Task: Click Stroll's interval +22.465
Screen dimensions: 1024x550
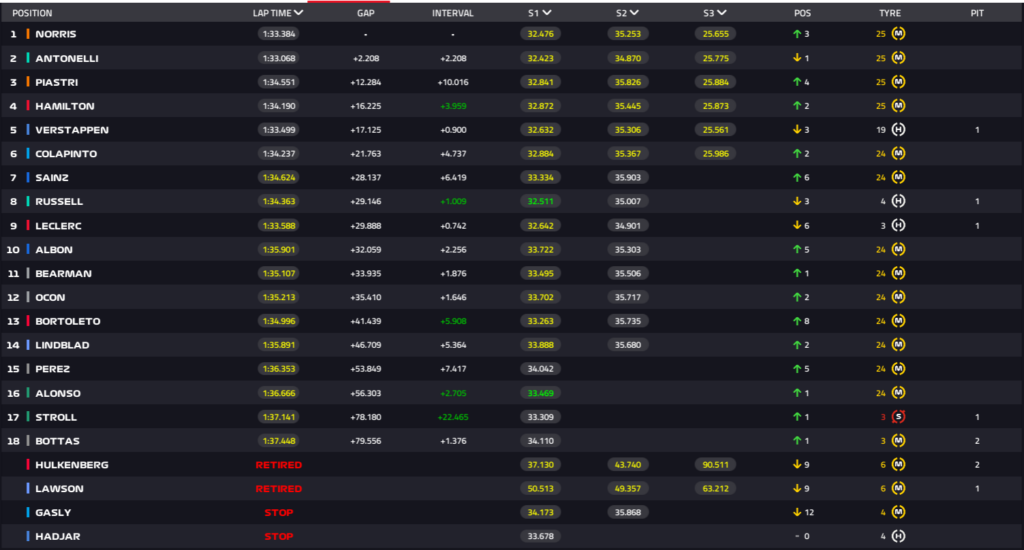Action: pyautogui.click(x=453, y=417)
